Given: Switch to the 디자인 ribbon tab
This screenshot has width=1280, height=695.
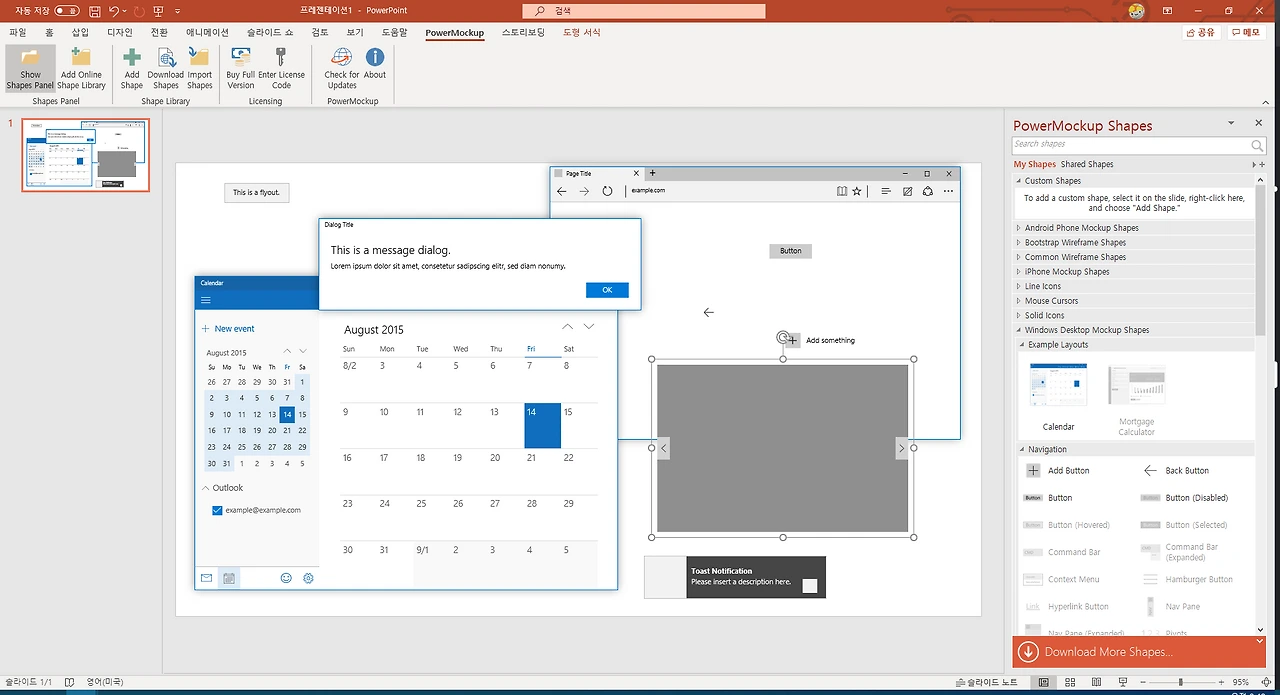Looking at the screenshot, I should tap(120, 32).
